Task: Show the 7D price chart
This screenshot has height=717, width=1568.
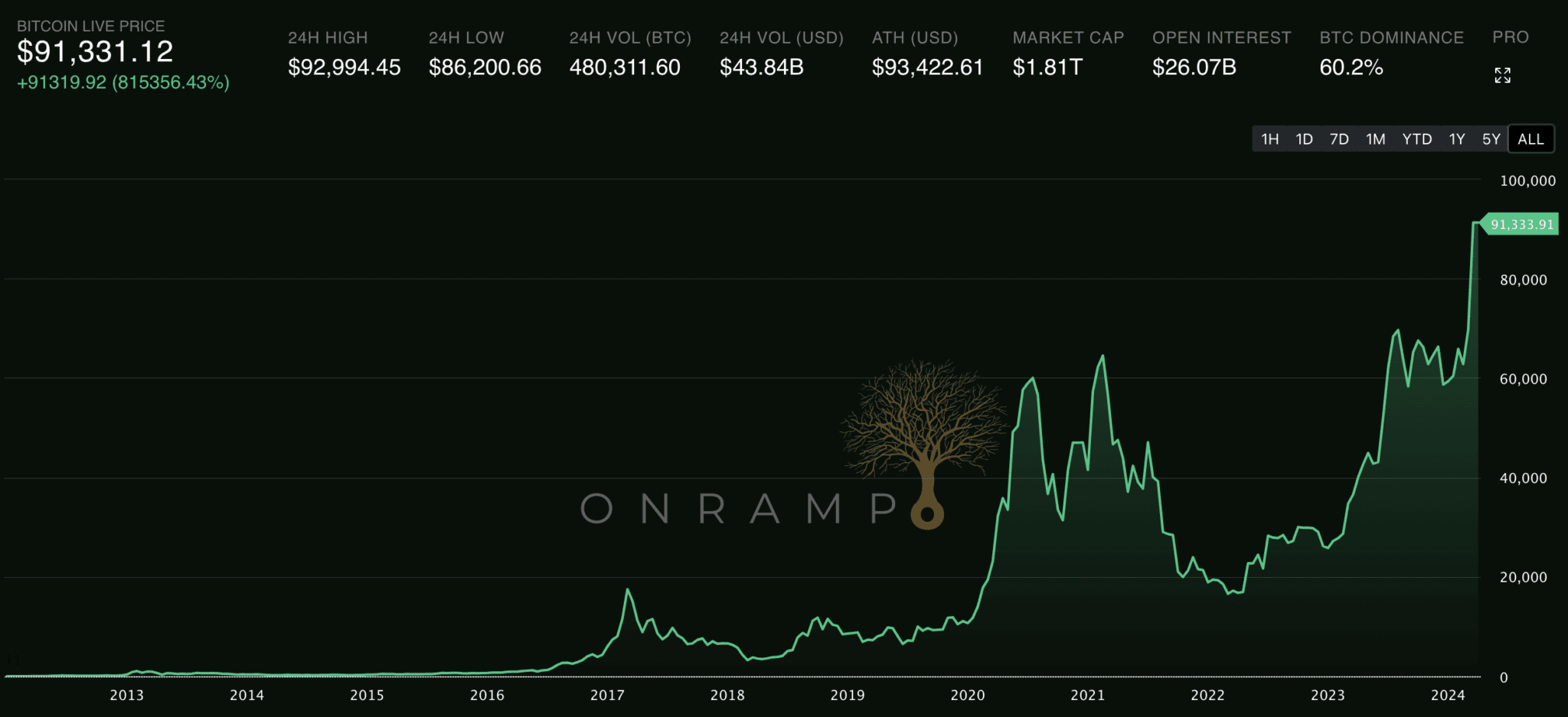Action: click(1339, 139)
